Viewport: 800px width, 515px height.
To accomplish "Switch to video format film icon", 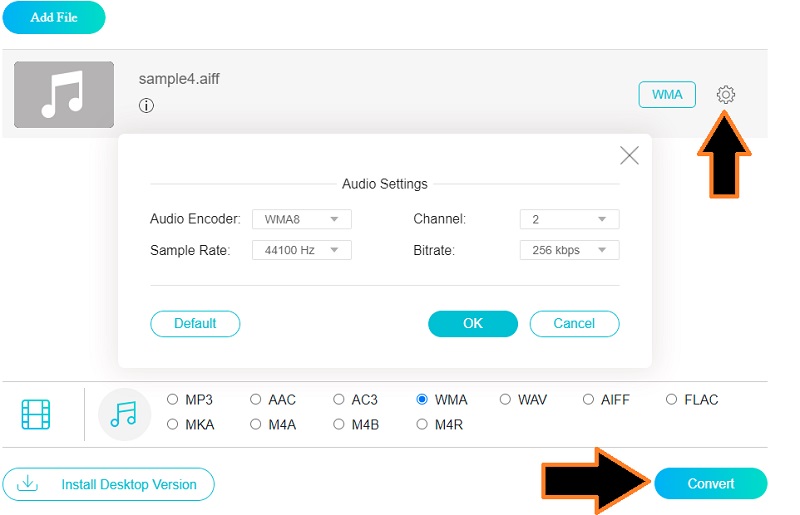I will (x=36, y=414).
